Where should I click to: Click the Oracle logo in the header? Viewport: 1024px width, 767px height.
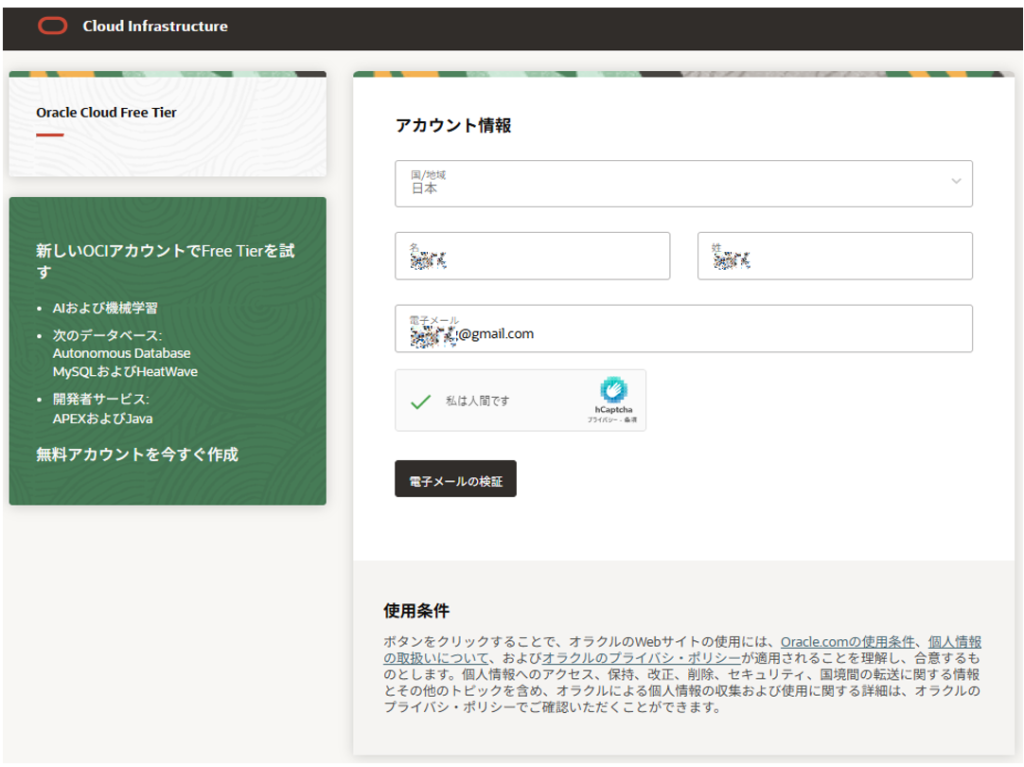point(52,26)
